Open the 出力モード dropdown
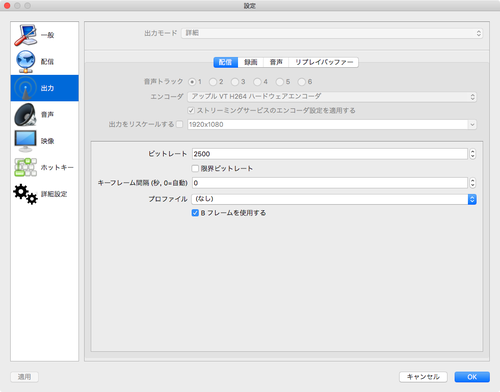Image resolution: width=500 pixels, height=392 pixels. click(332, 33)
